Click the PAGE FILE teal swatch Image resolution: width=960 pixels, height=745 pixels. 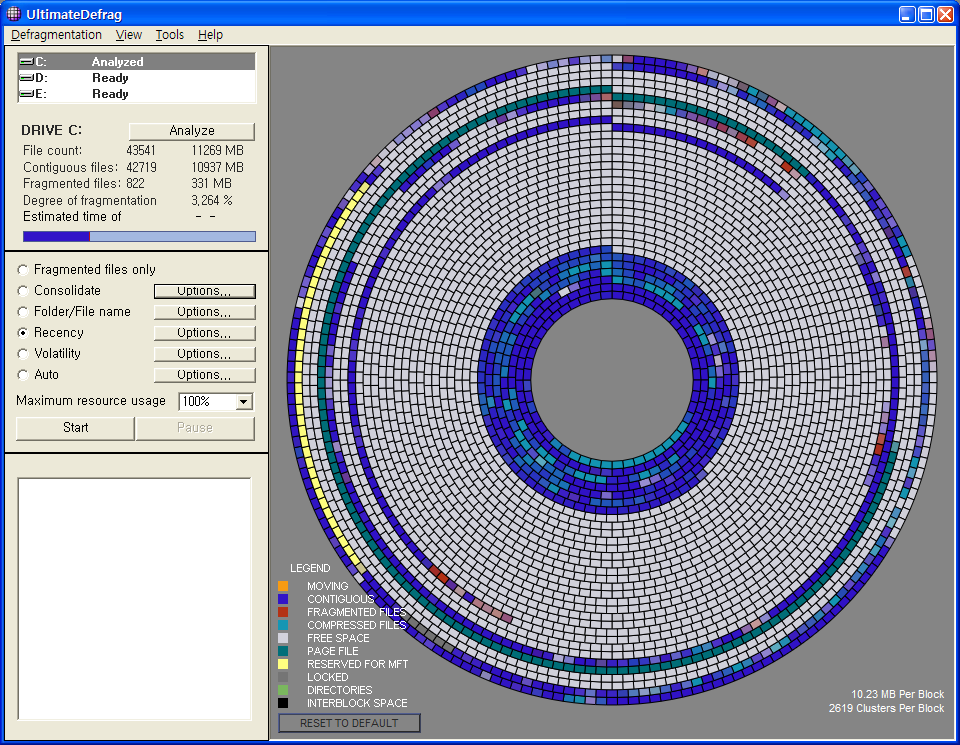tap(283, 651)
